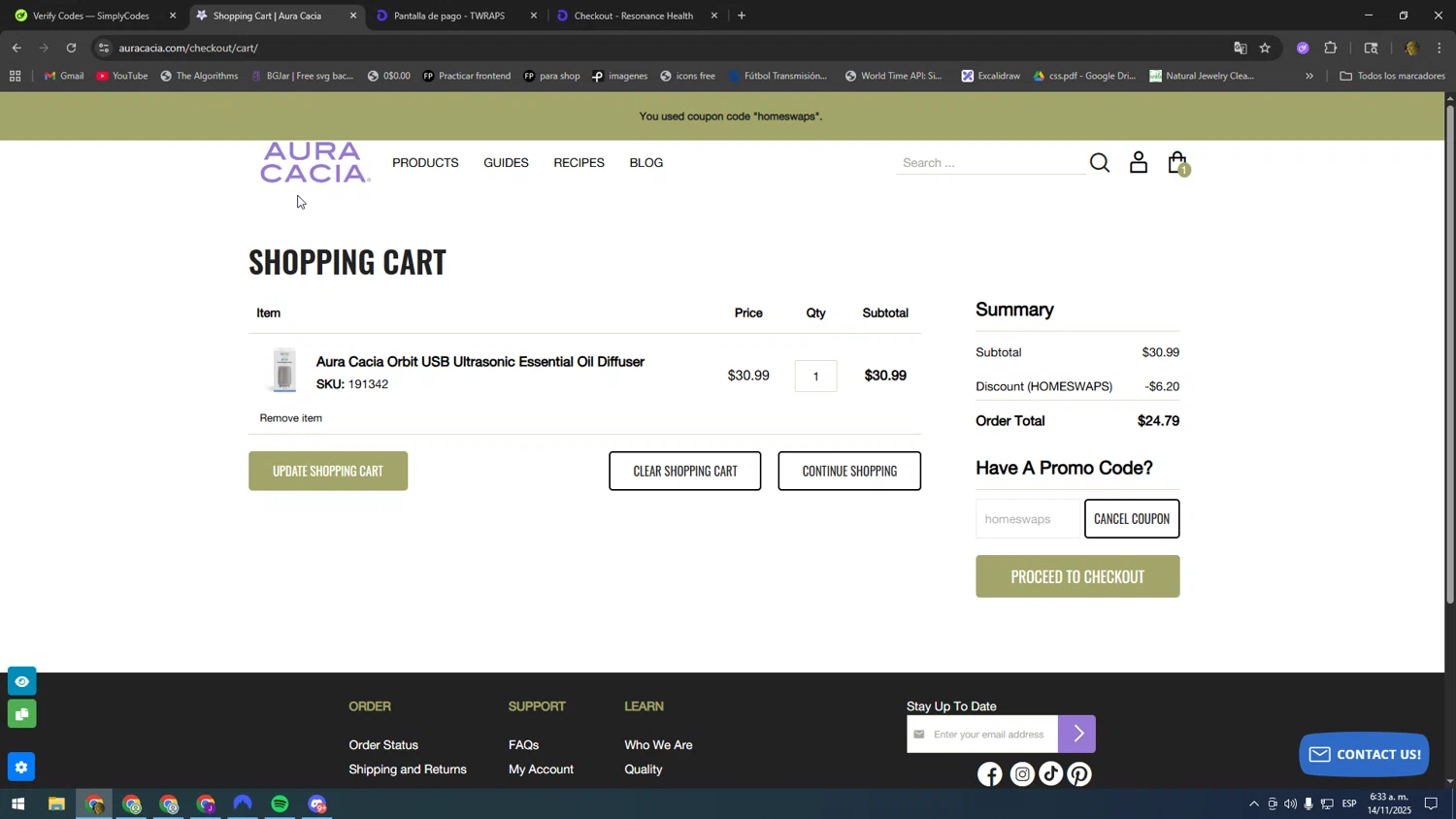
Task: Click the taskbar volume icon
Action: point(1290,804)
